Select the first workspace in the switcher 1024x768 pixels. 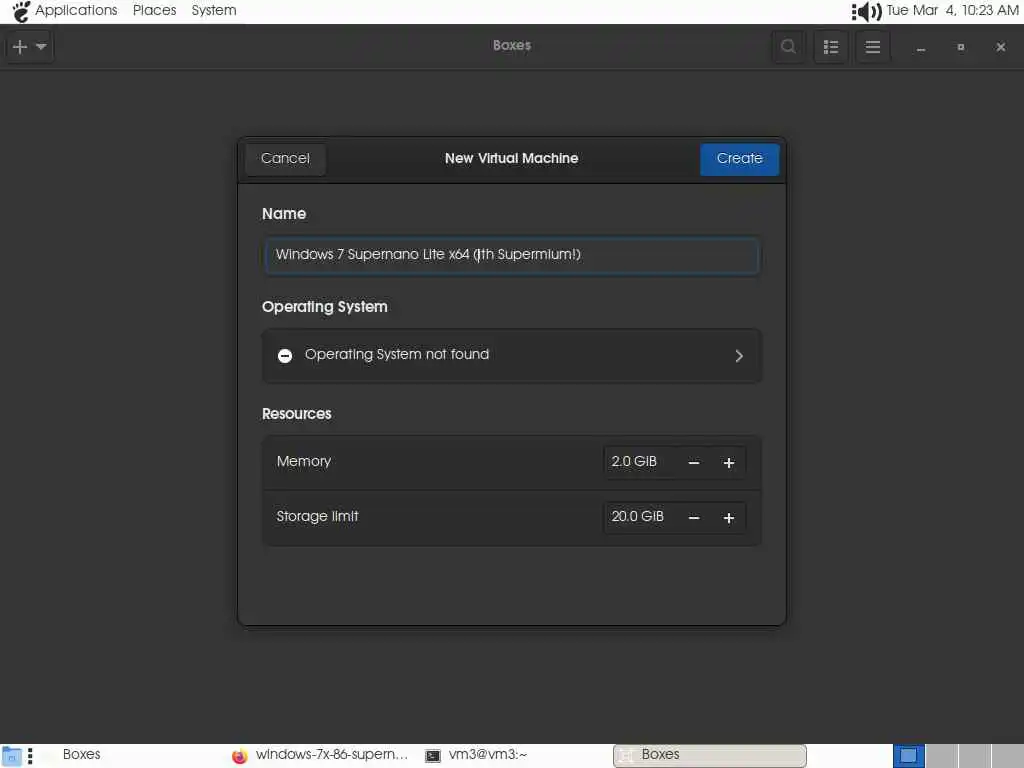coord(908,756)
